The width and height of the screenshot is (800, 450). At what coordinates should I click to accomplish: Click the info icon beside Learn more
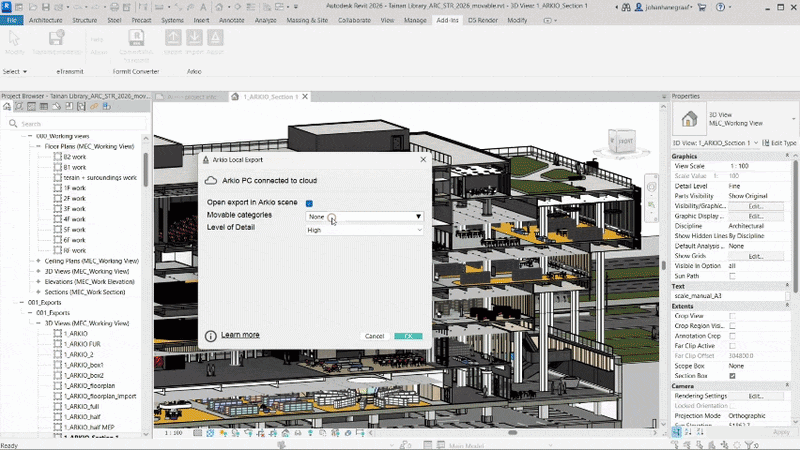(x=211, y=336)
